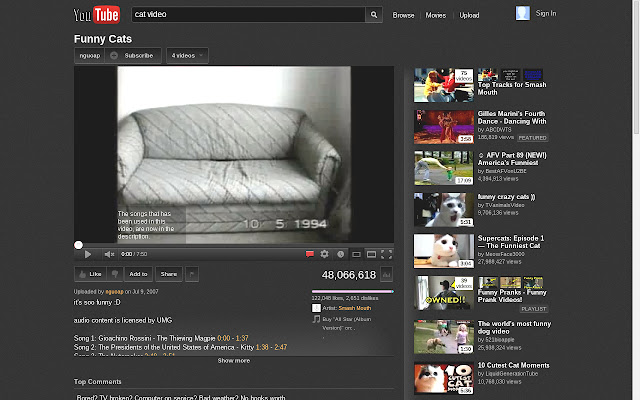The image size is (640, 400).
Task: Open the Smash Mouth artist link
Action: [x=354, y=307]
